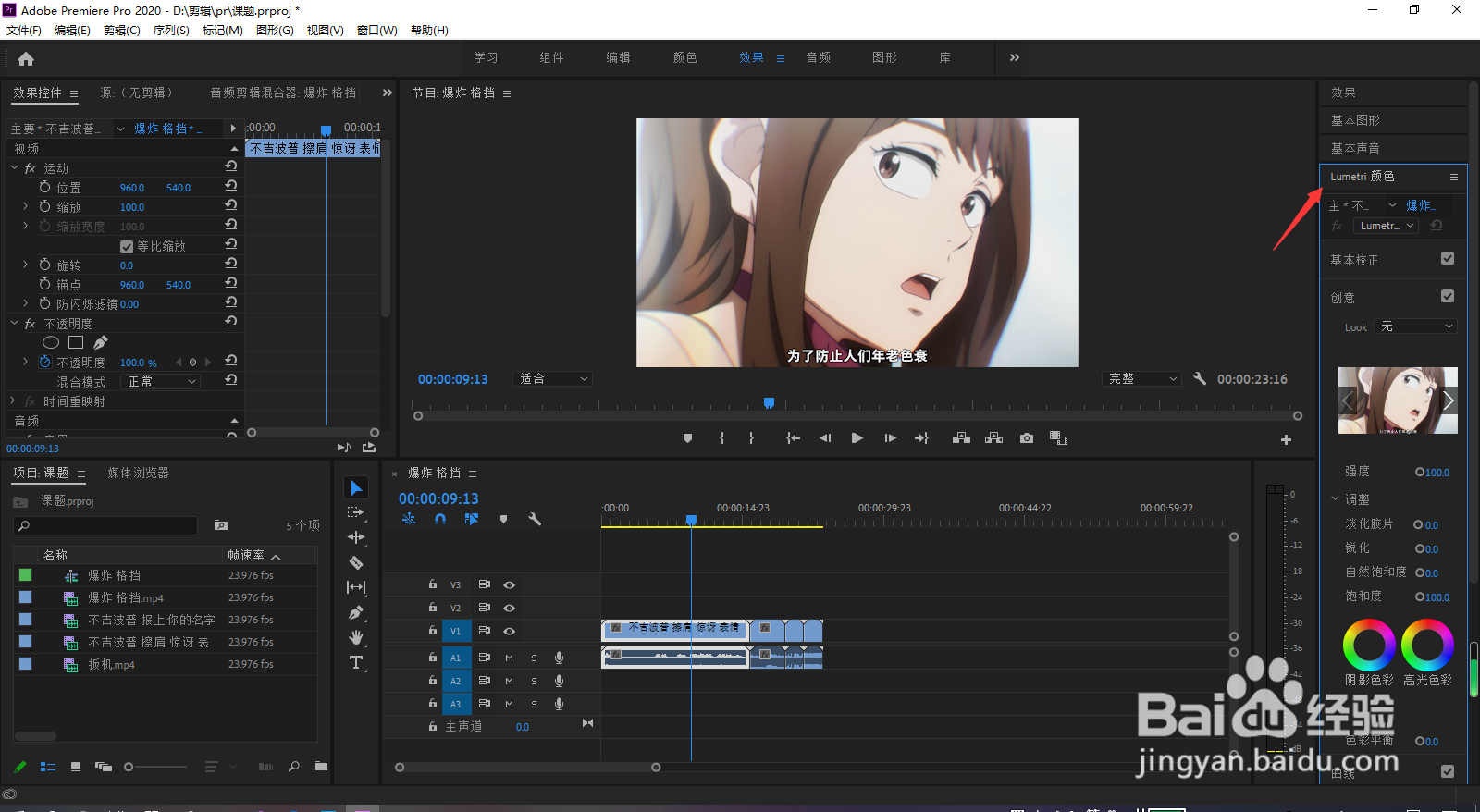Toggle timeline snap magnet icon
1480x812 pixels.
tap(440, 520)
